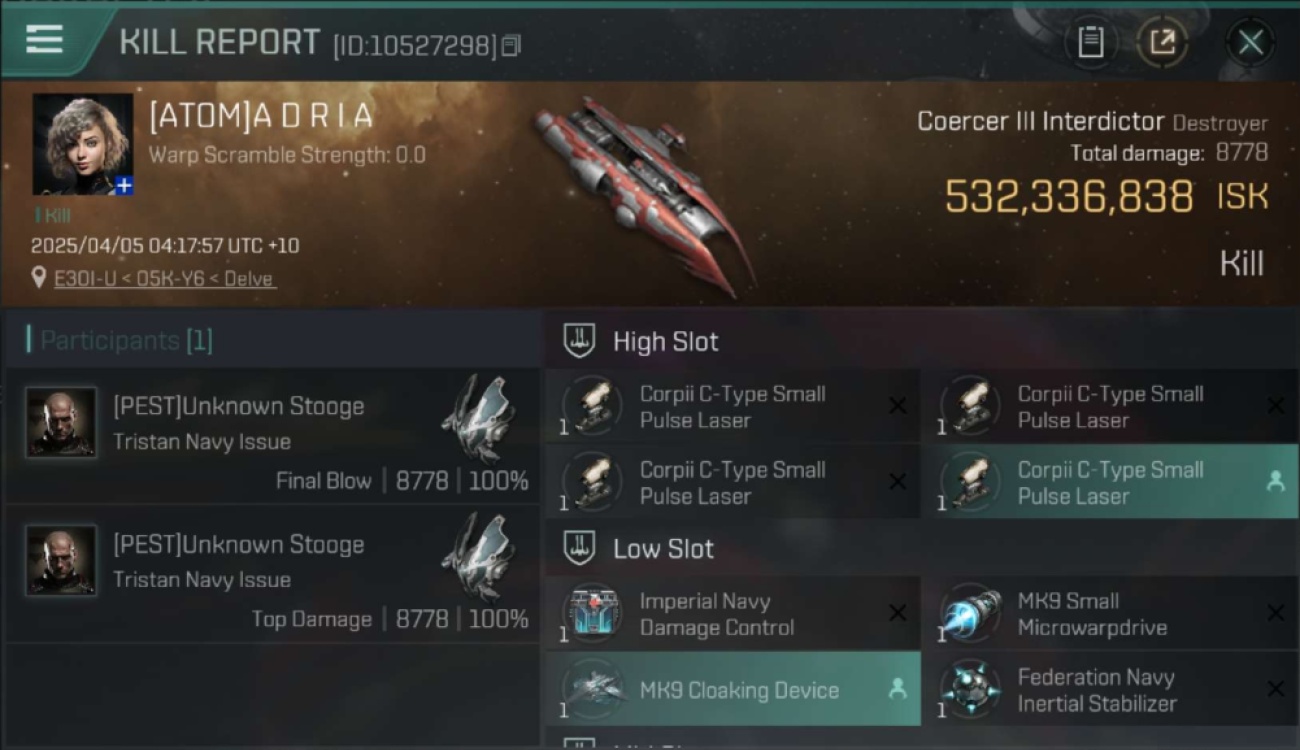Select Top Damage participant Unknown Stooge
1300x750 pixels.
(272, 574)
